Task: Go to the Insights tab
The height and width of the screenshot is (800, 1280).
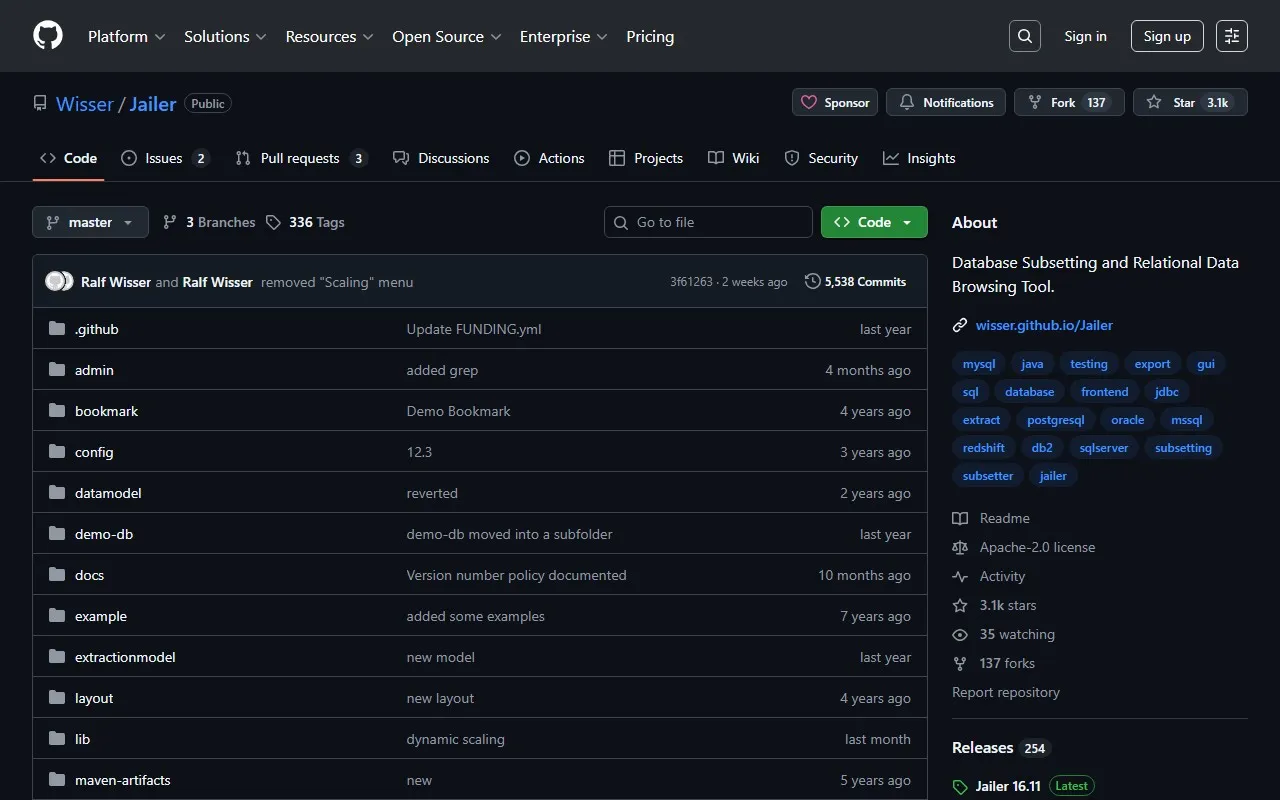Action: pos(919,158)
